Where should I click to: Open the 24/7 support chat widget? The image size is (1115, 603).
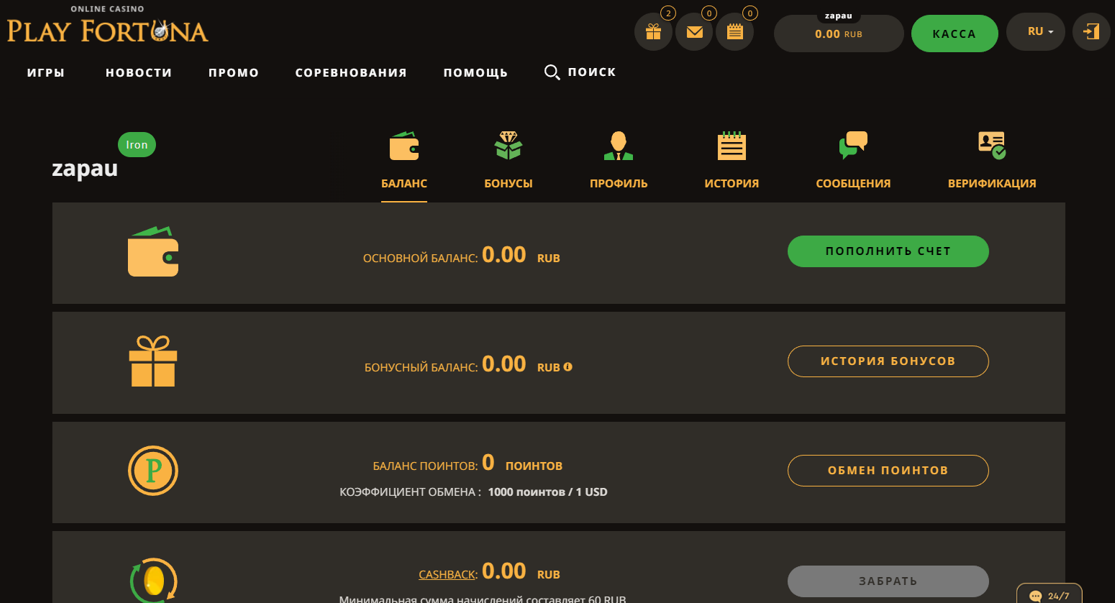1050,594
